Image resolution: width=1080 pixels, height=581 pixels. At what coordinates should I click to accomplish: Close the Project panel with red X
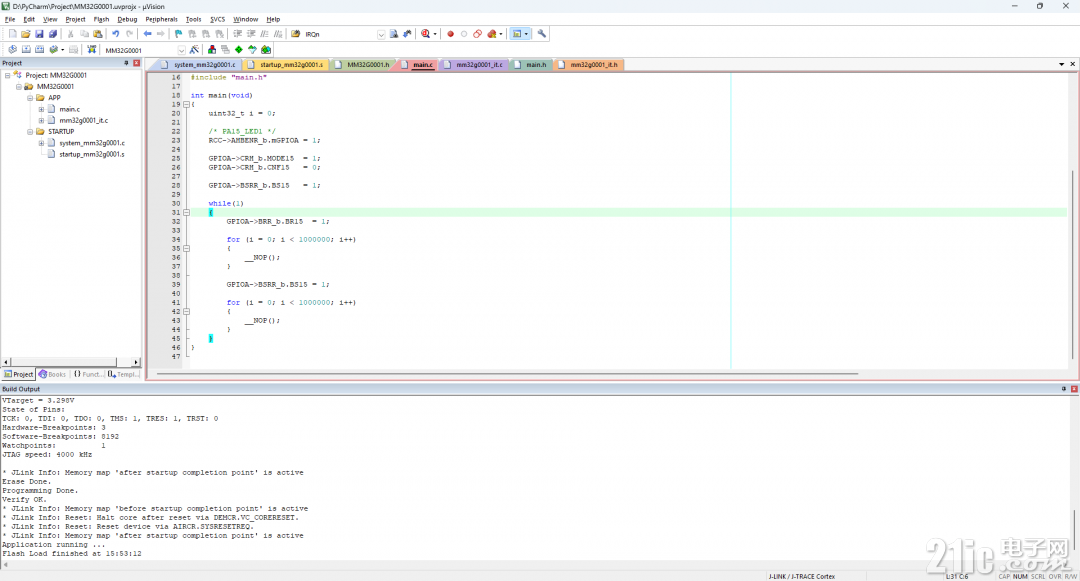tap(136, 63)
